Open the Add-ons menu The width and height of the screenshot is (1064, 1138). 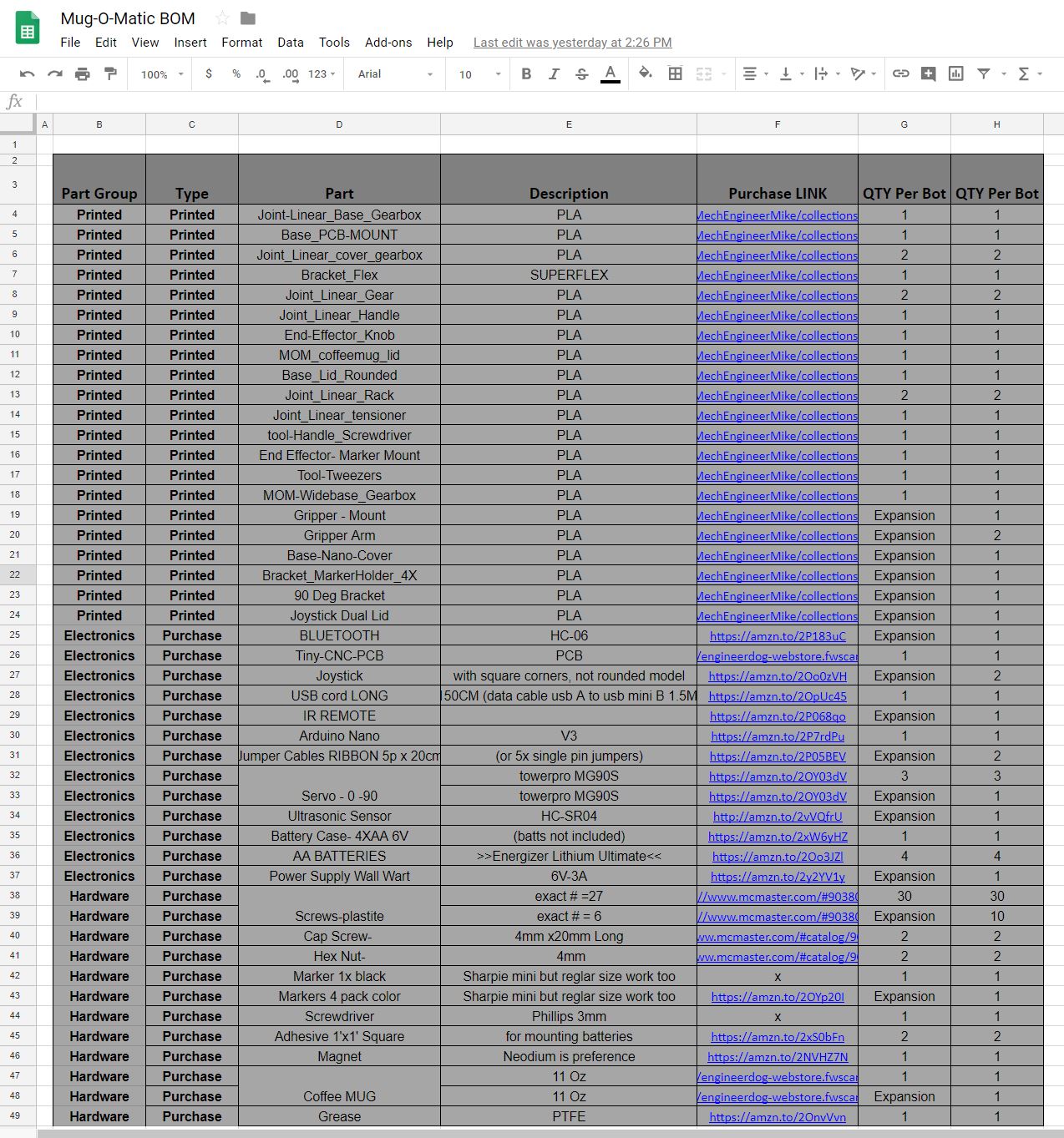click(388, 43)
